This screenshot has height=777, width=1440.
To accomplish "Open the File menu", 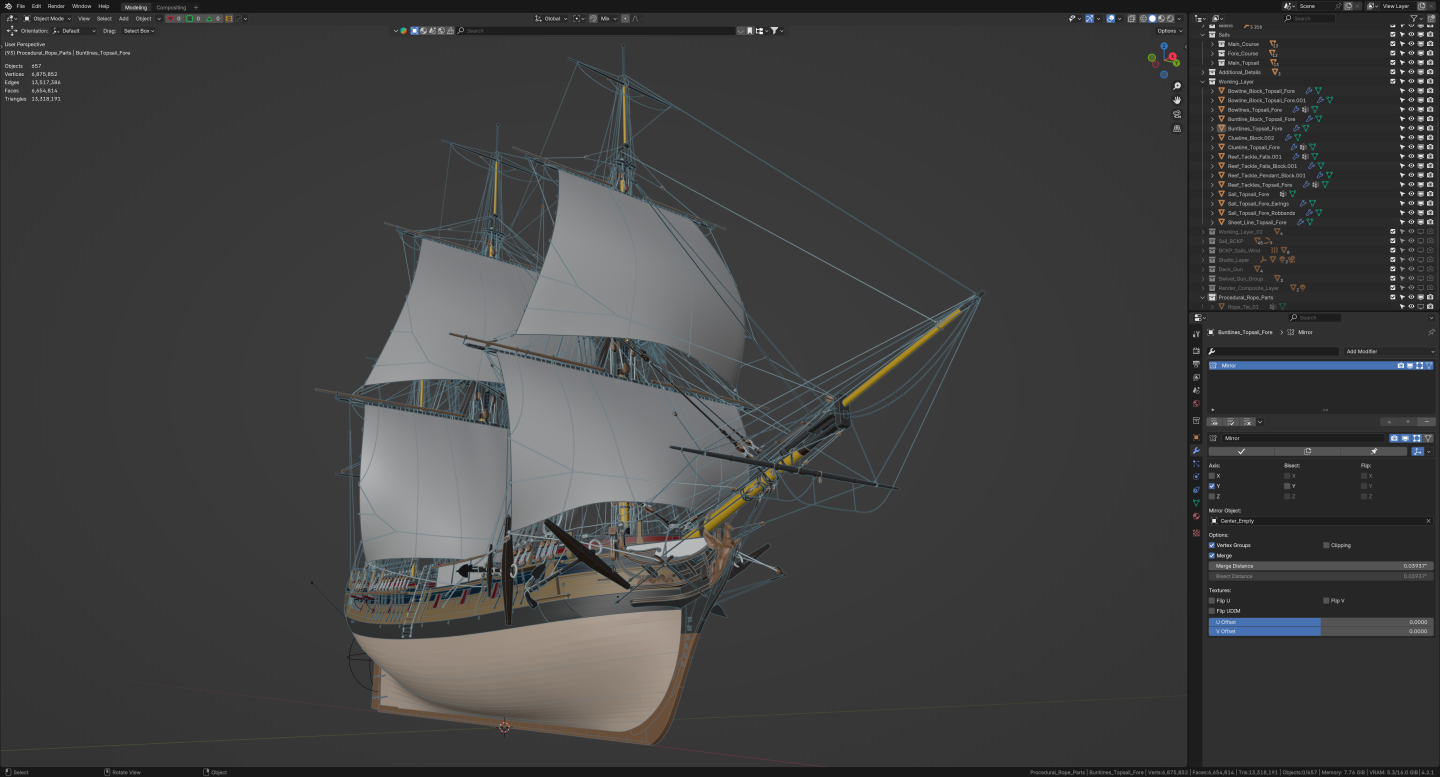I will tap(21, 6).
